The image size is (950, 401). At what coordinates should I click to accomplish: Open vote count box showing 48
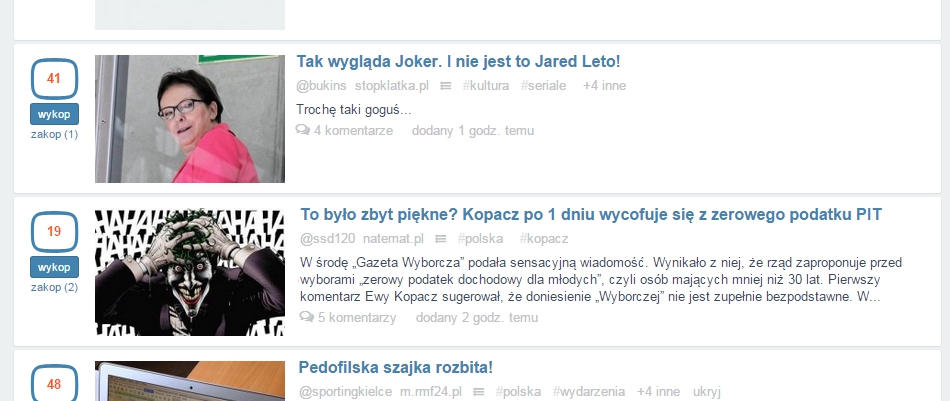[x=54, y=382]
